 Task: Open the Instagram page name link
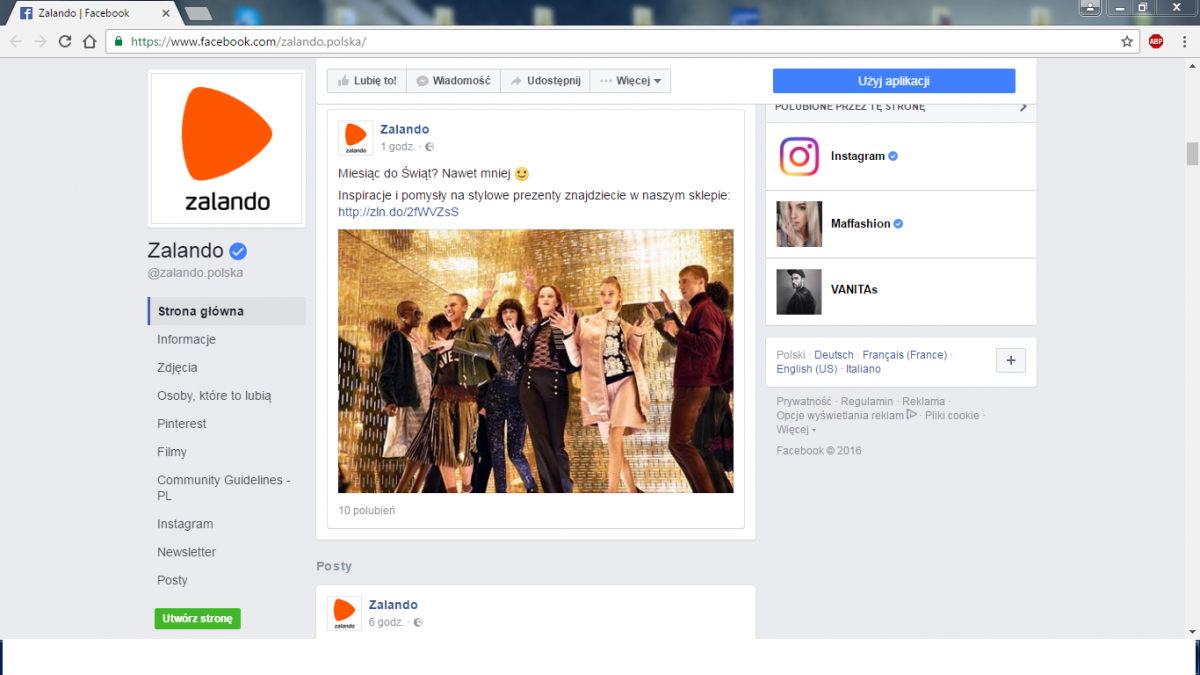pyautogui.click(x=858, y=156)
